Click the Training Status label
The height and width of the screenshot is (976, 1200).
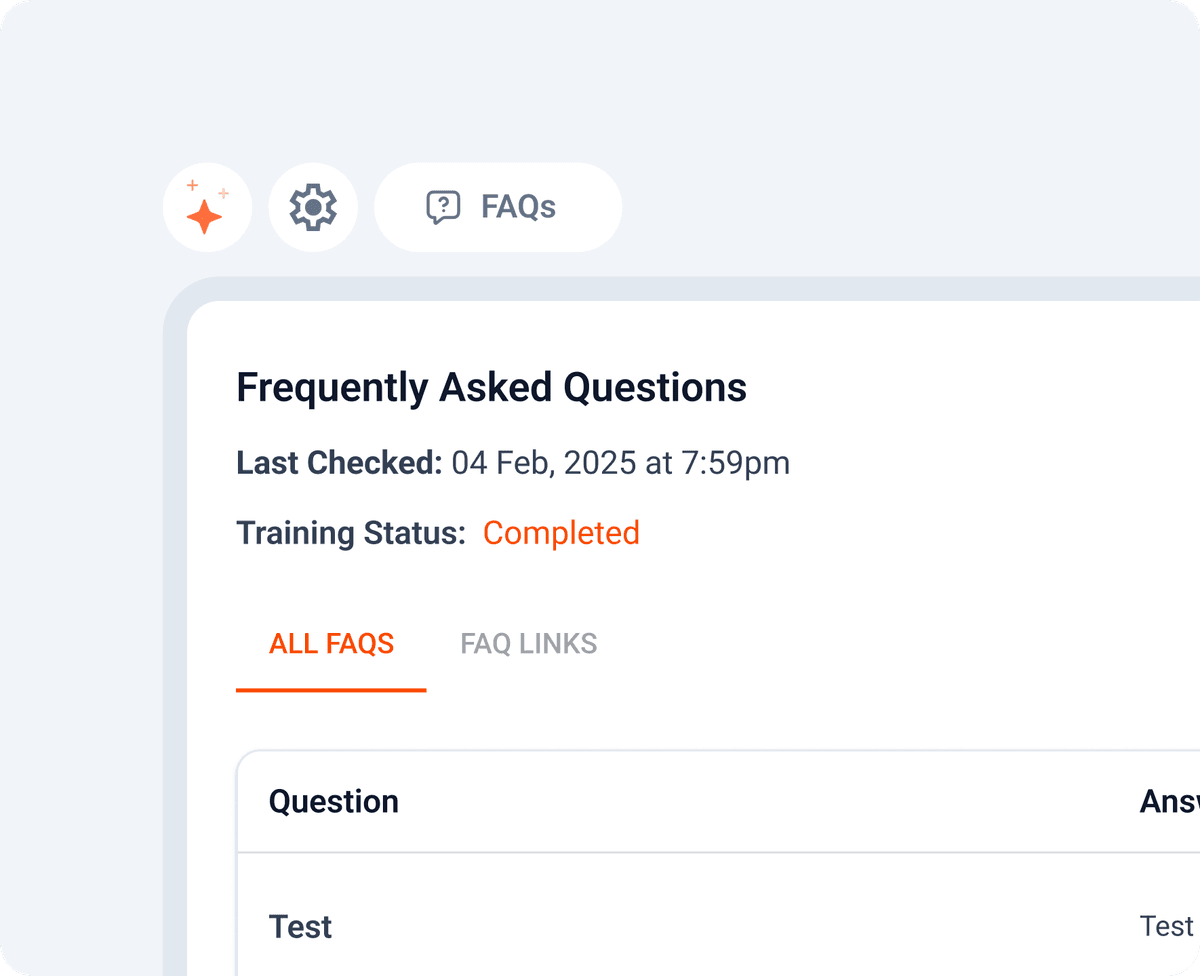click(351, 533)
